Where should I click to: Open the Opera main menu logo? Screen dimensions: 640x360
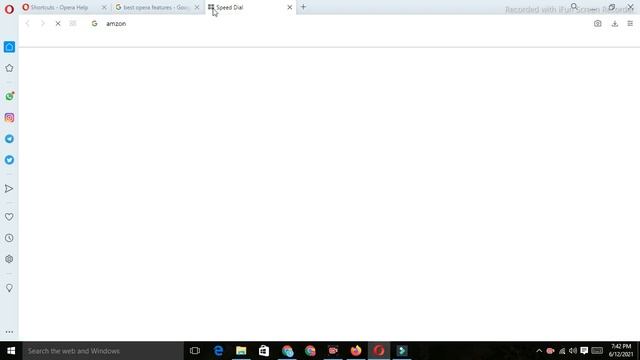click(9, 9)
